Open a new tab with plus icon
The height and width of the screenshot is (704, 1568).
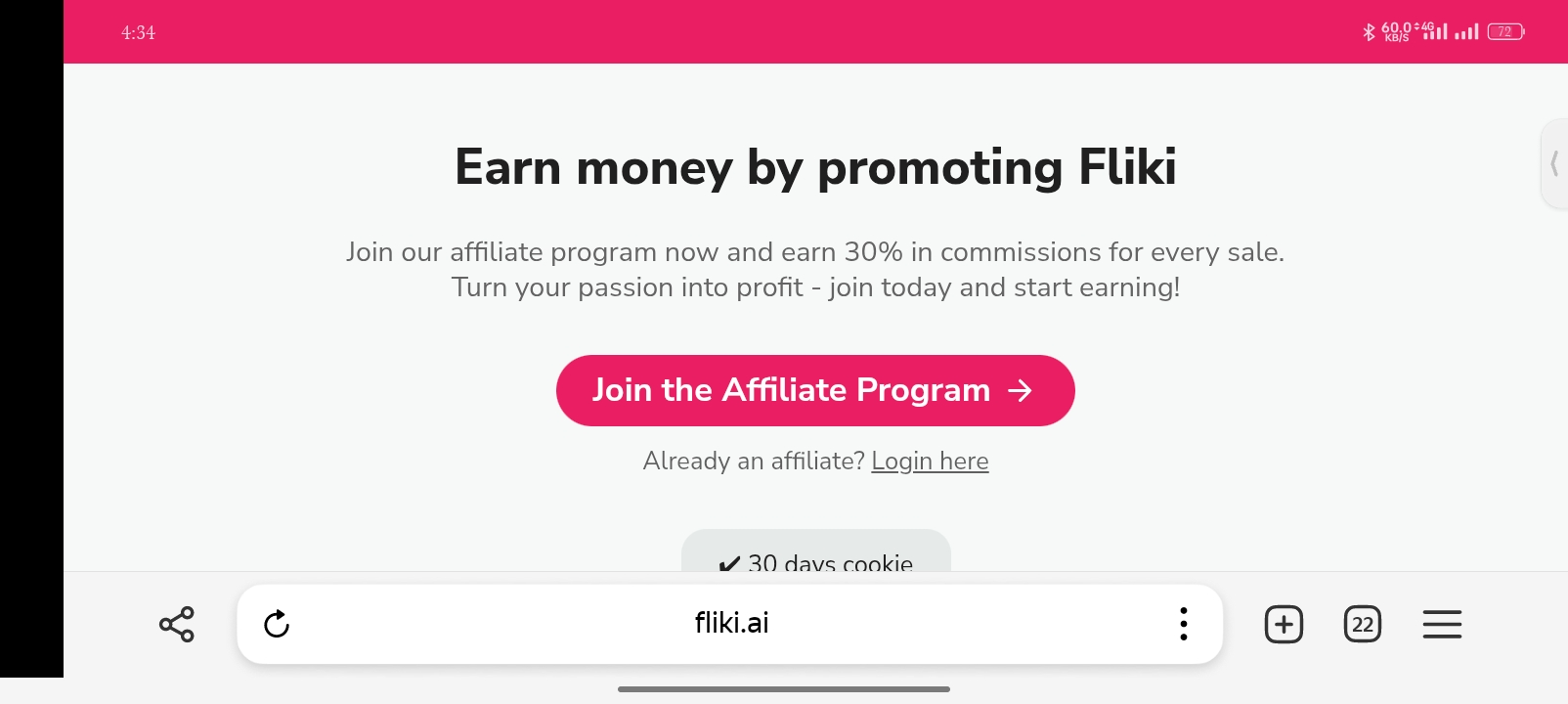click(1284, 624)
